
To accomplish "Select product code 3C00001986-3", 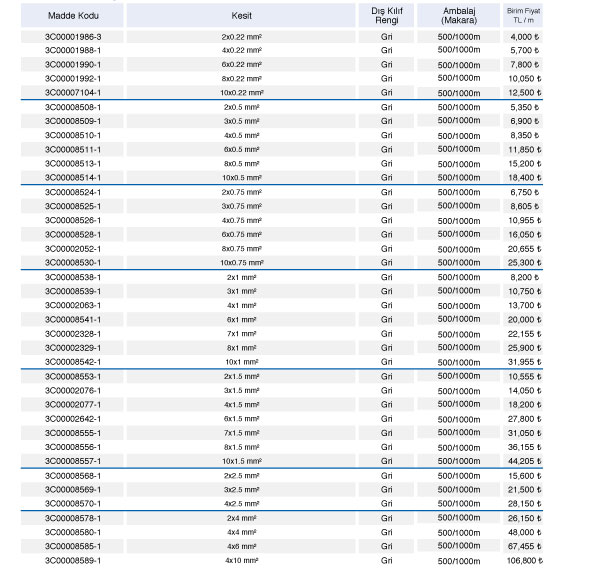I will coord(73,37).
